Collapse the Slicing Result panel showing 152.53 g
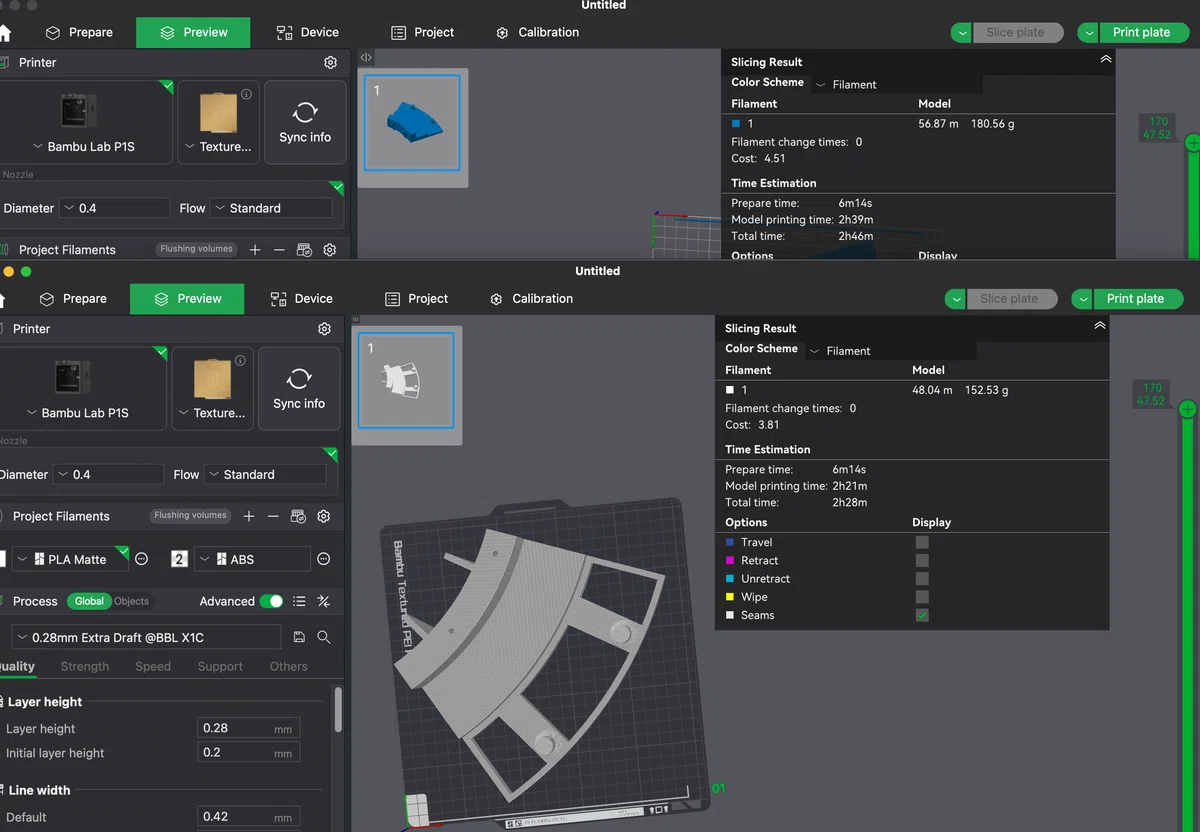 click(x=1100, y=326)
